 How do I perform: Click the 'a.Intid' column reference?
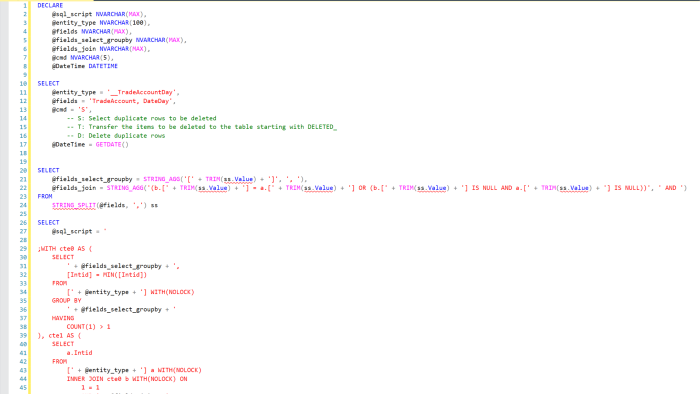pos(79,353)
